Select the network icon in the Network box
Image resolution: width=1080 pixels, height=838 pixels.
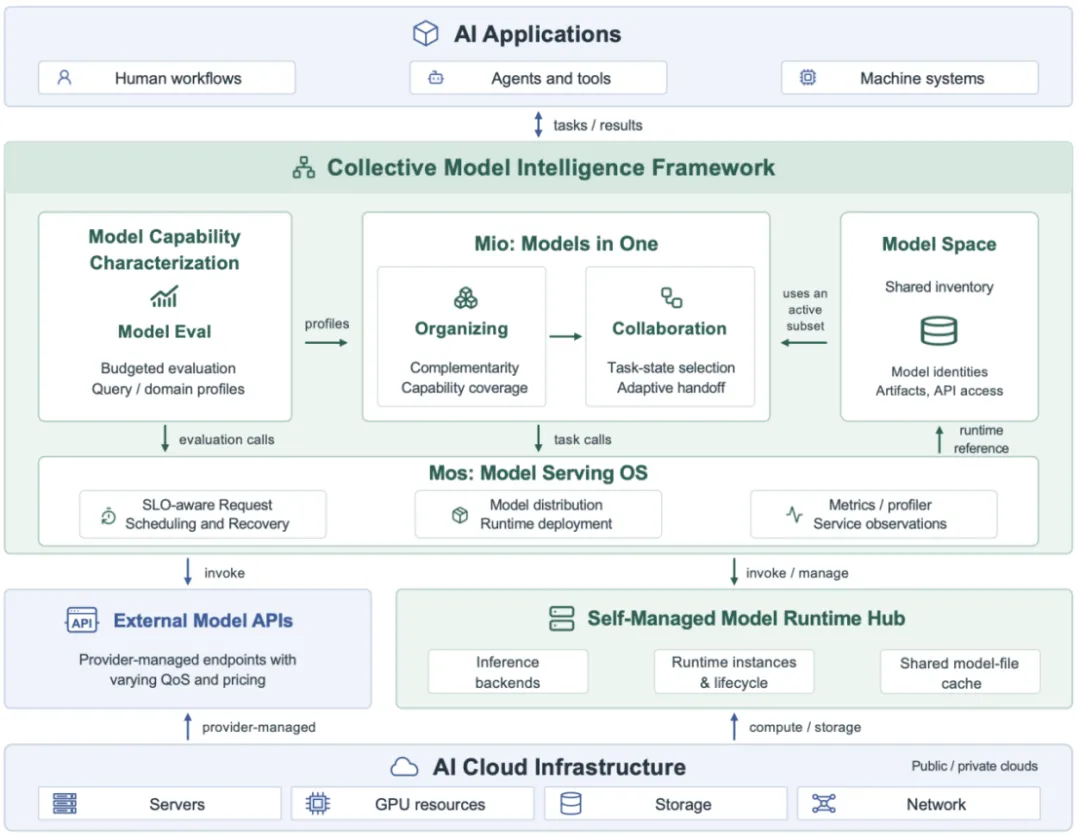824,804
